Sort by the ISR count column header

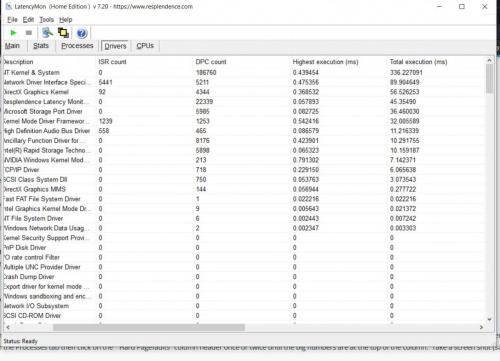point(144,62)
